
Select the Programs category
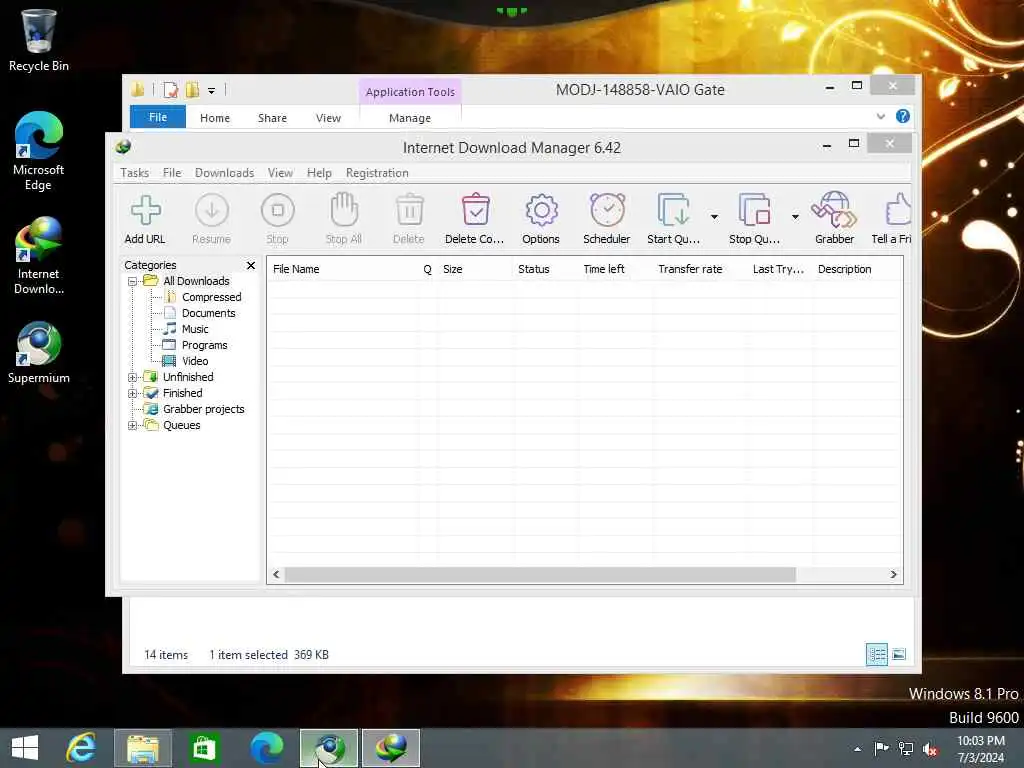(204, 345)
